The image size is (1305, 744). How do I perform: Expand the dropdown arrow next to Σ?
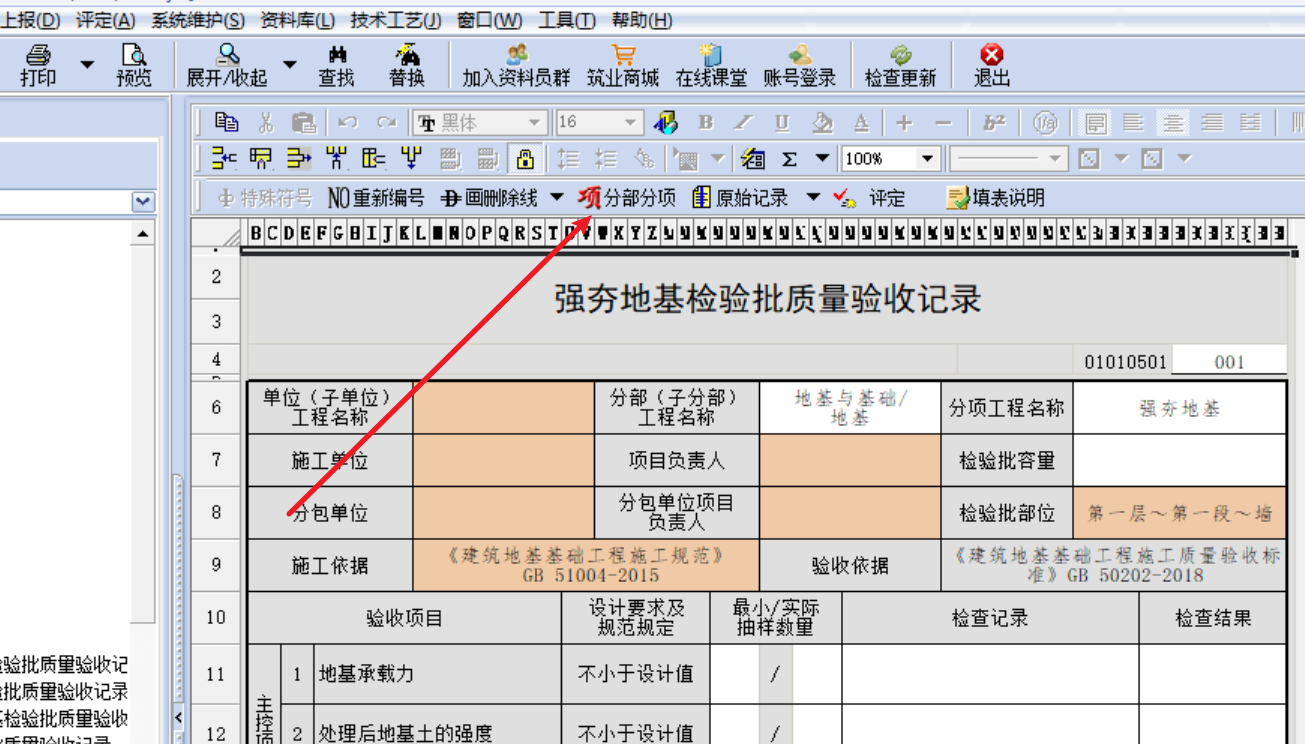point(822,159)
